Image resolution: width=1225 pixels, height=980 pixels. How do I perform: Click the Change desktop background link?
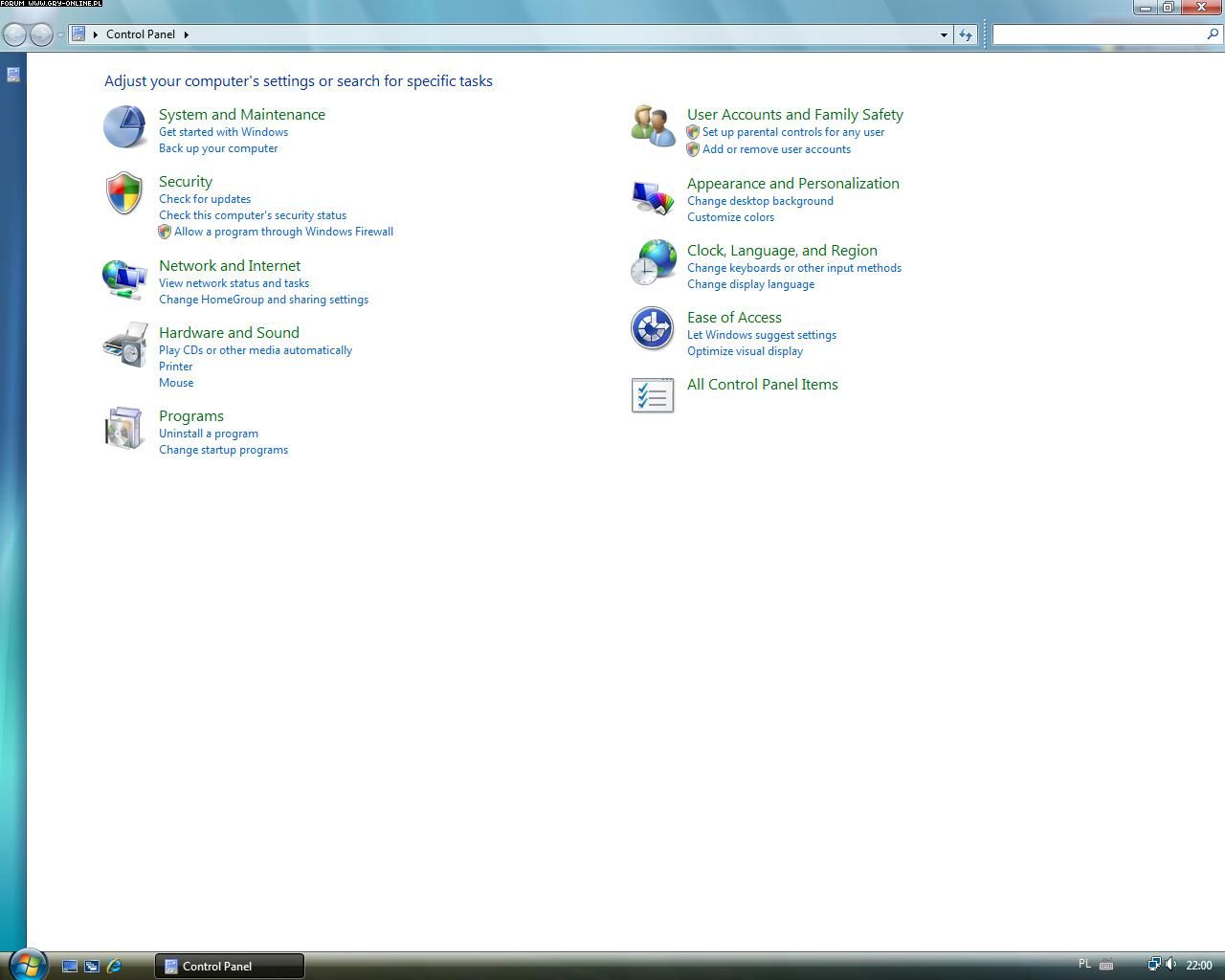tap(760, 201)
